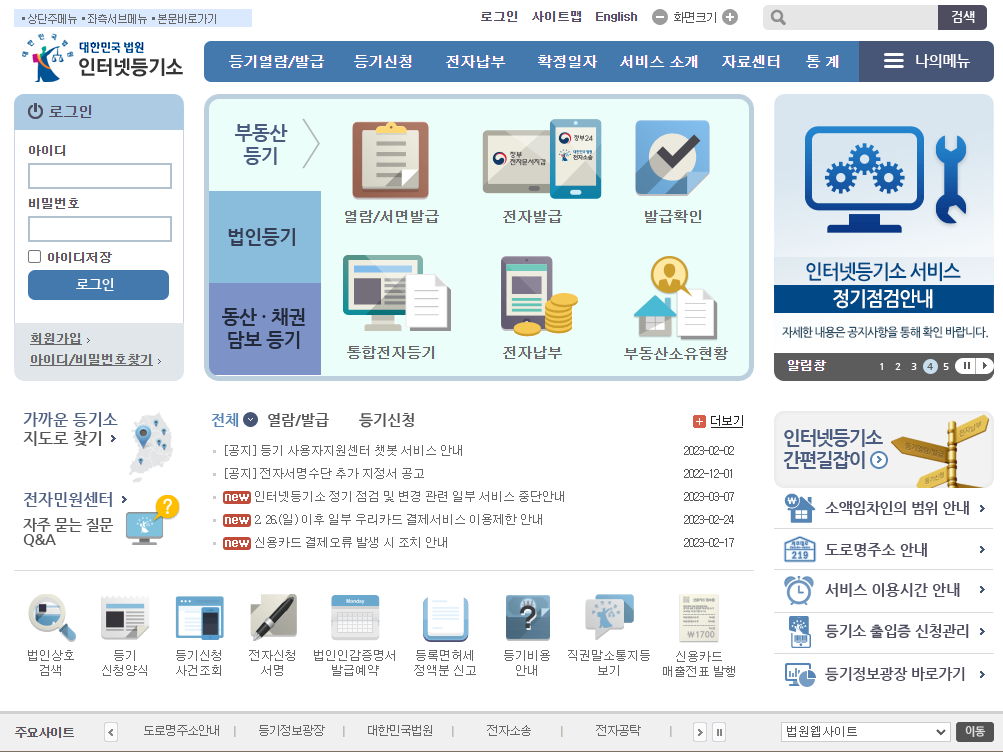Open the 통계 menu
1003x752 pixels.
click(823, 61)
